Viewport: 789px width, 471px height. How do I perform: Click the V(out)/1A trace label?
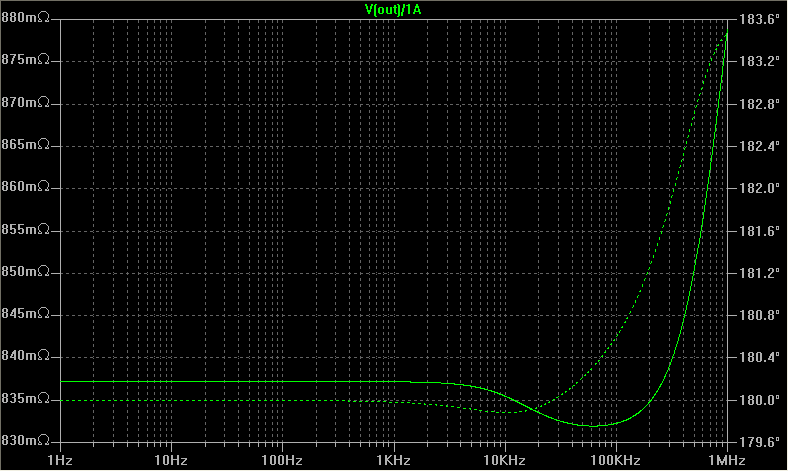392,10
